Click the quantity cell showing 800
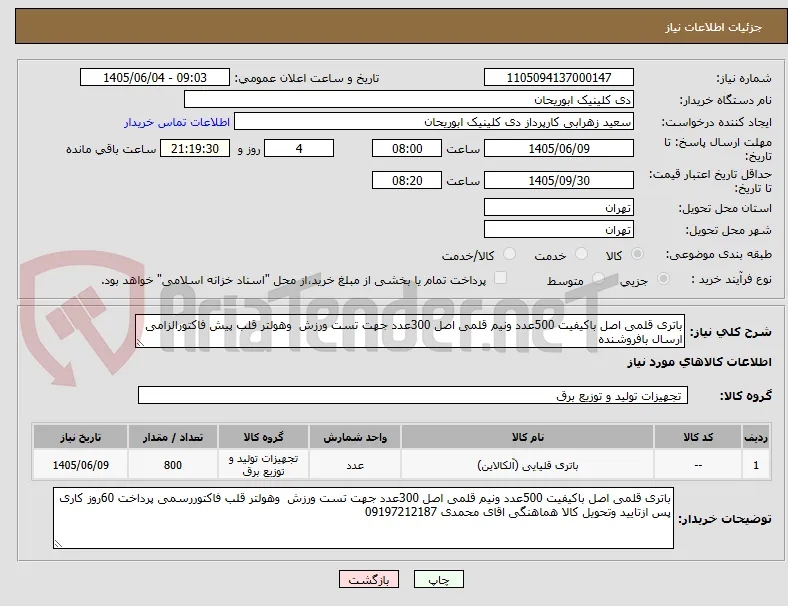788x606 pixels. 172,465
